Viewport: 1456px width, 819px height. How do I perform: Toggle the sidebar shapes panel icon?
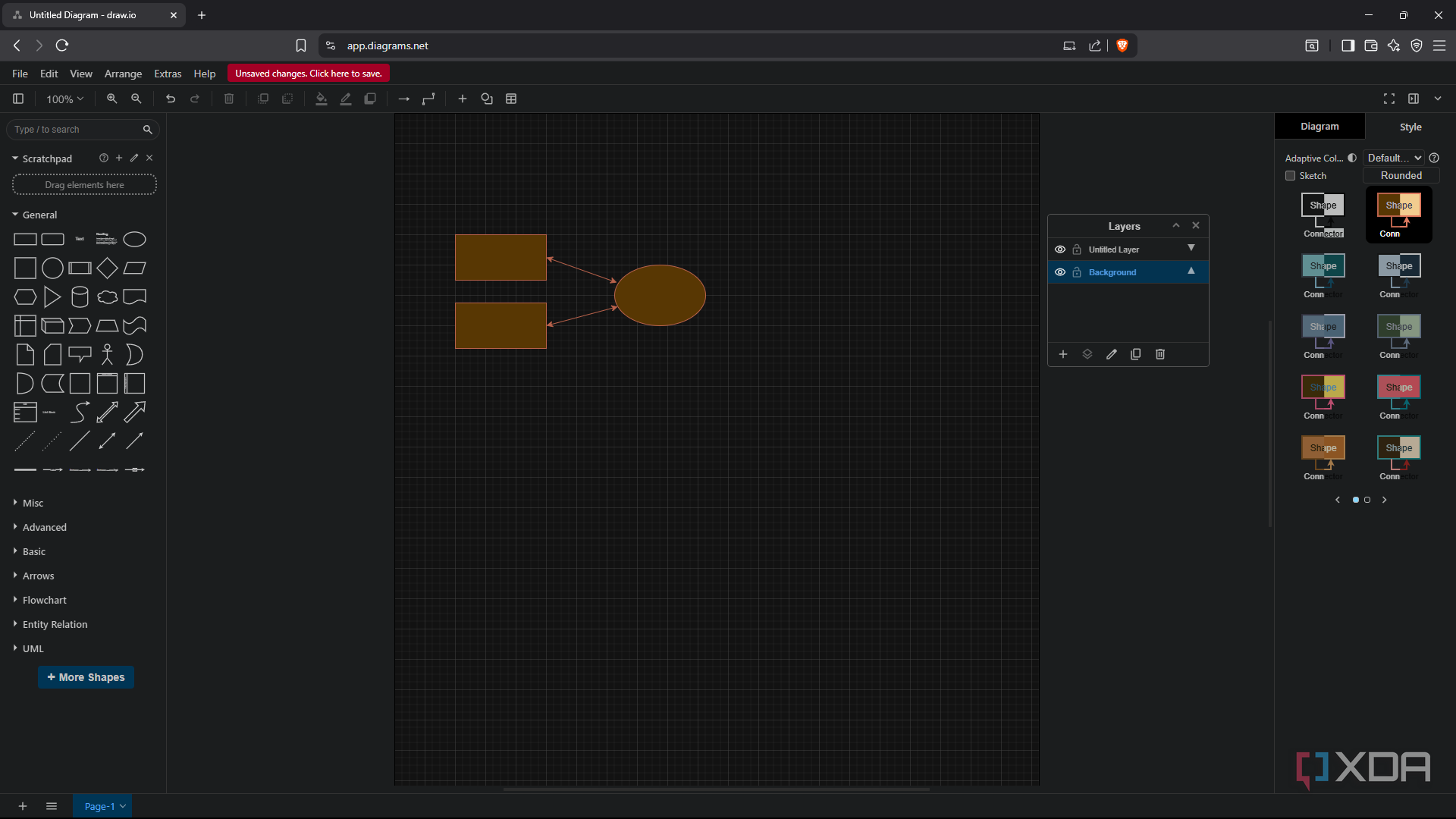pos(18,99)
